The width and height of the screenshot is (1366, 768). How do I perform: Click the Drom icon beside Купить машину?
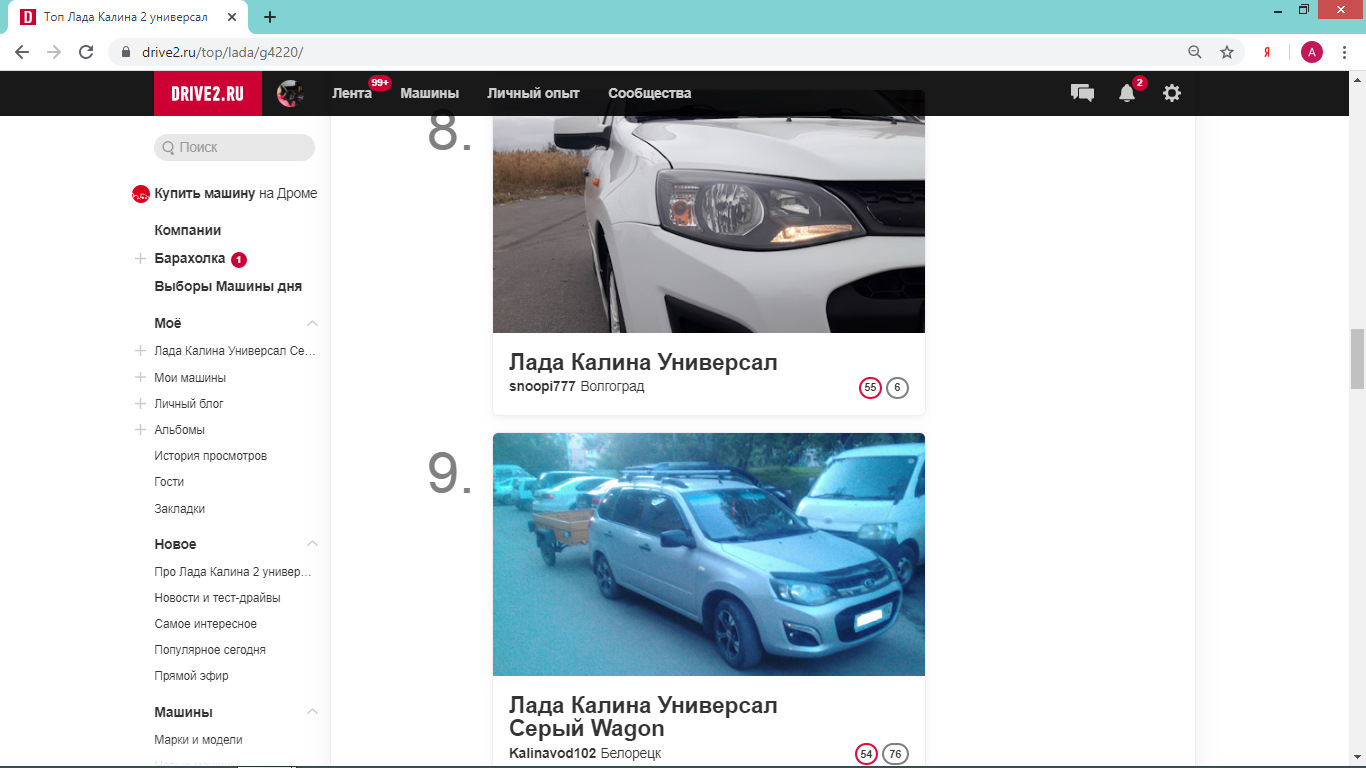click(141, 194)
